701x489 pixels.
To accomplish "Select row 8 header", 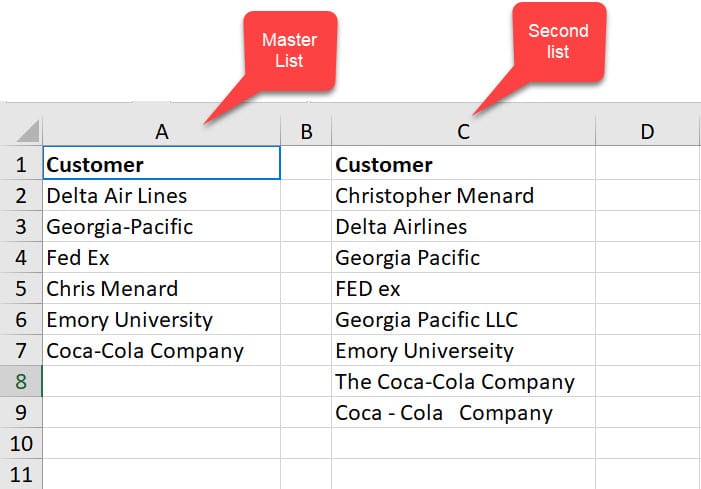I will coord(21,381).
